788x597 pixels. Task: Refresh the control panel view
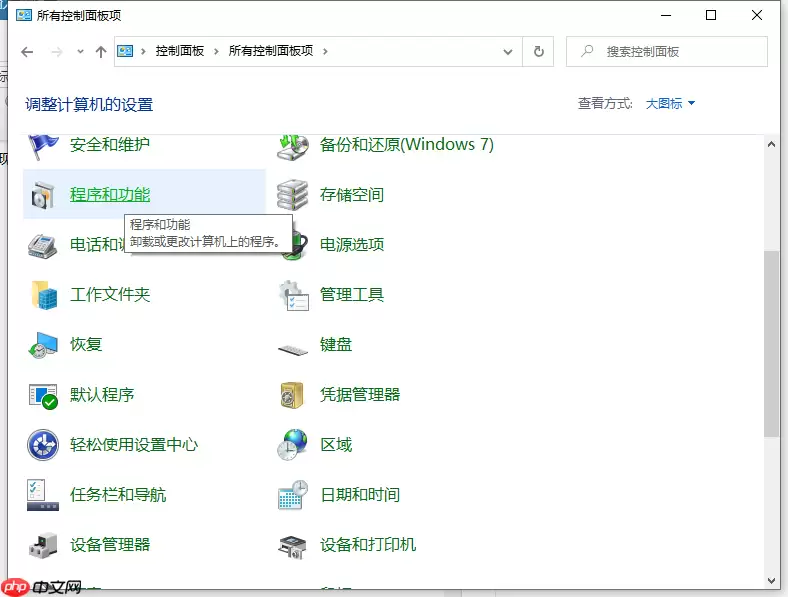[x=539, y=51]
